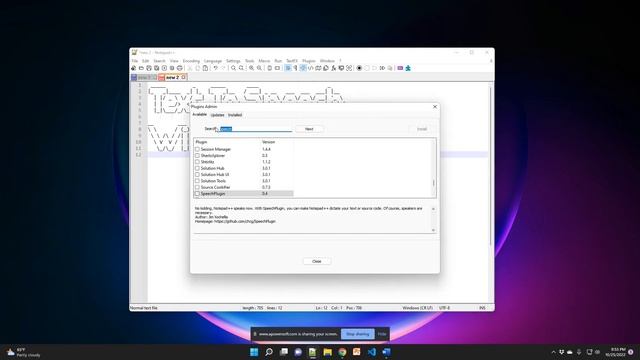Expand the system tray hidden icons chevron
The width and height of the screenshot is (640, 360).
point(553,352)
